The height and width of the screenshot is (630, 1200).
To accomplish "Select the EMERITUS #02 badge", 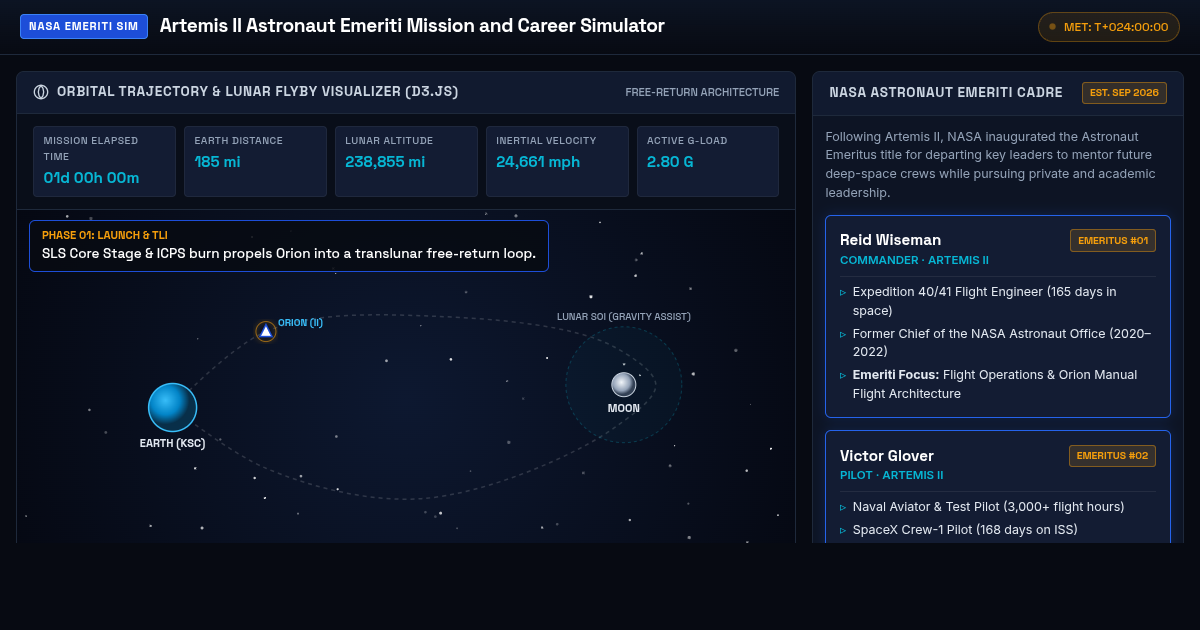I will pyautogui.click(x=1112, y=456).
